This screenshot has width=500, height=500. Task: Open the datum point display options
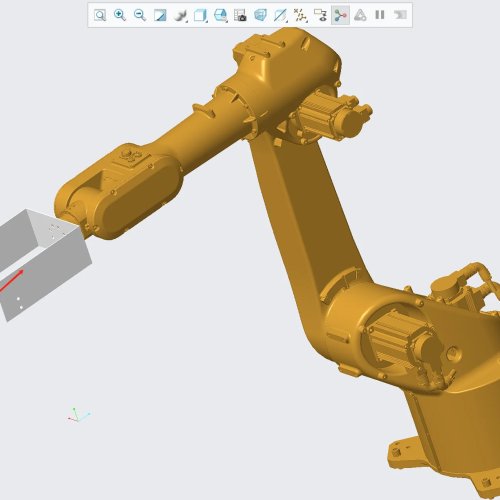tap(300, 15)
